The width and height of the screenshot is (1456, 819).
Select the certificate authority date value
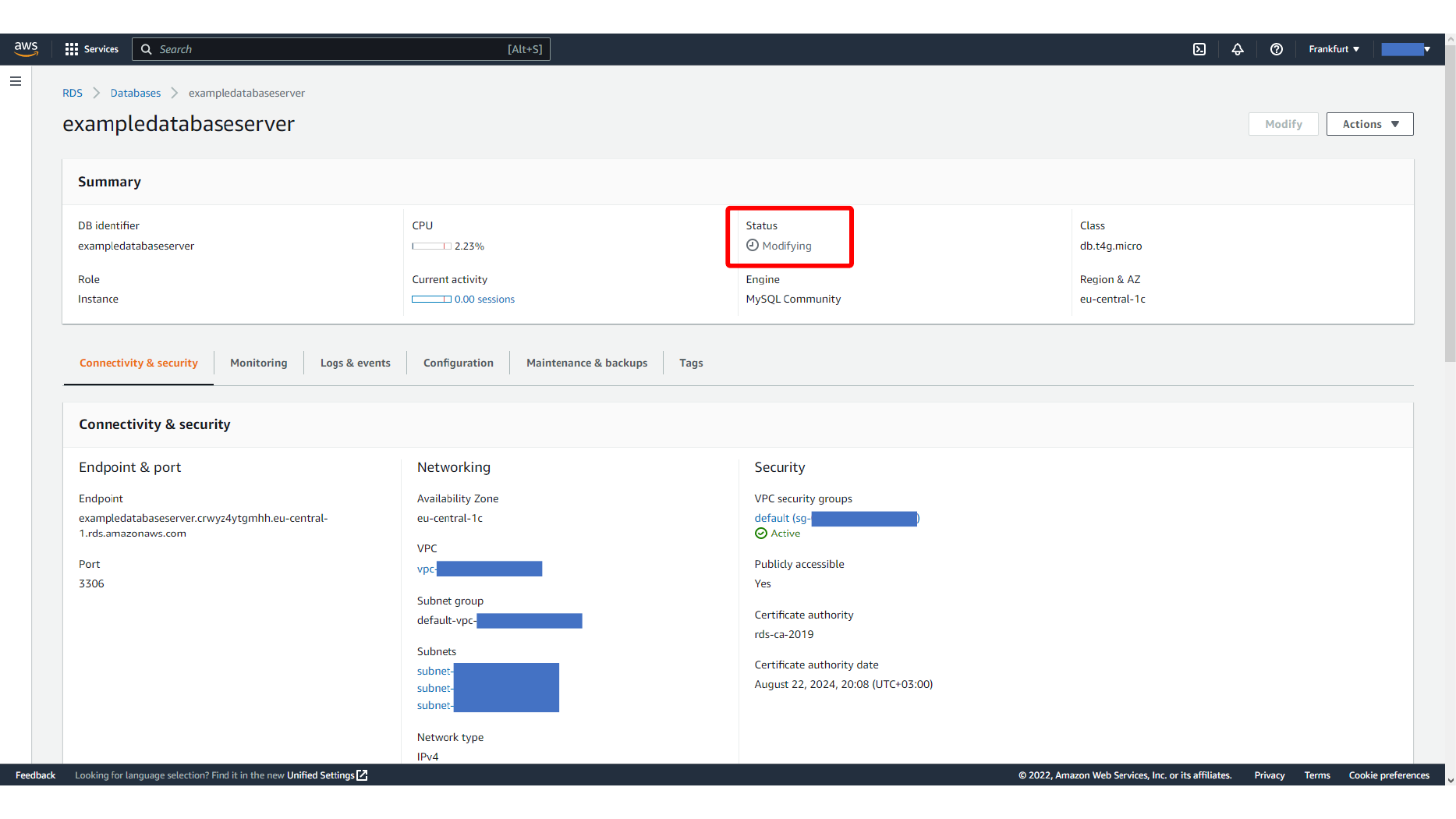point(844,685)
